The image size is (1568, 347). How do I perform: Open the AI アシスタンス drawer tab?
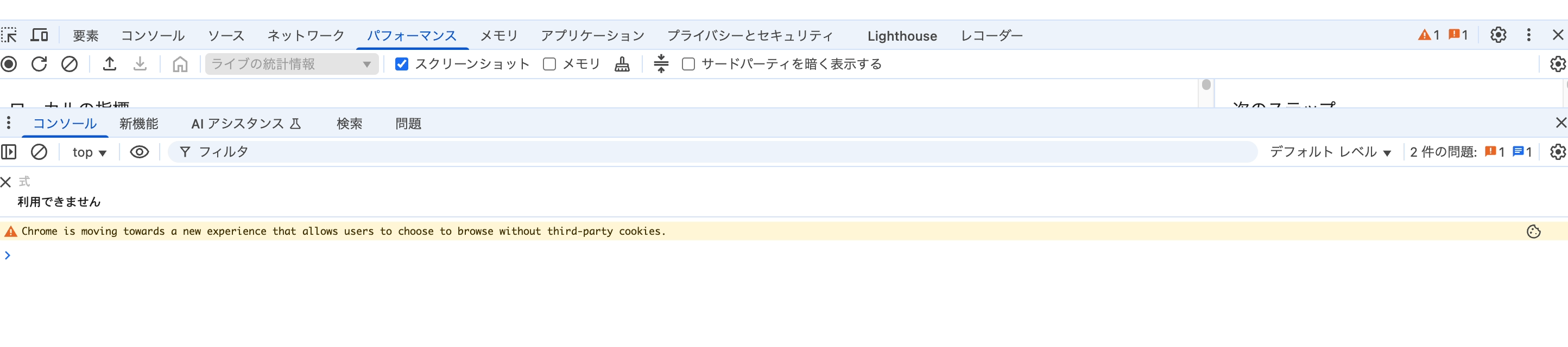[246, 124]
